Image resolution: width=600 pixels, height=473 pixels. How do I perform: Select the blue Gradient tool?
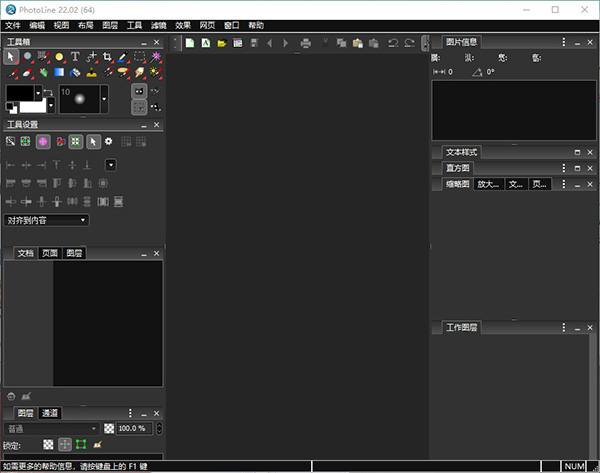tap(59, 72)
